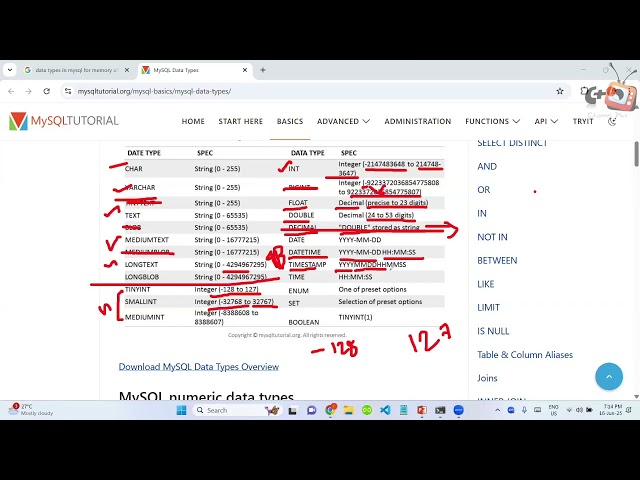Open TRYIT in navigation
This screenshot has height=480, width=640.
point(583,121)
